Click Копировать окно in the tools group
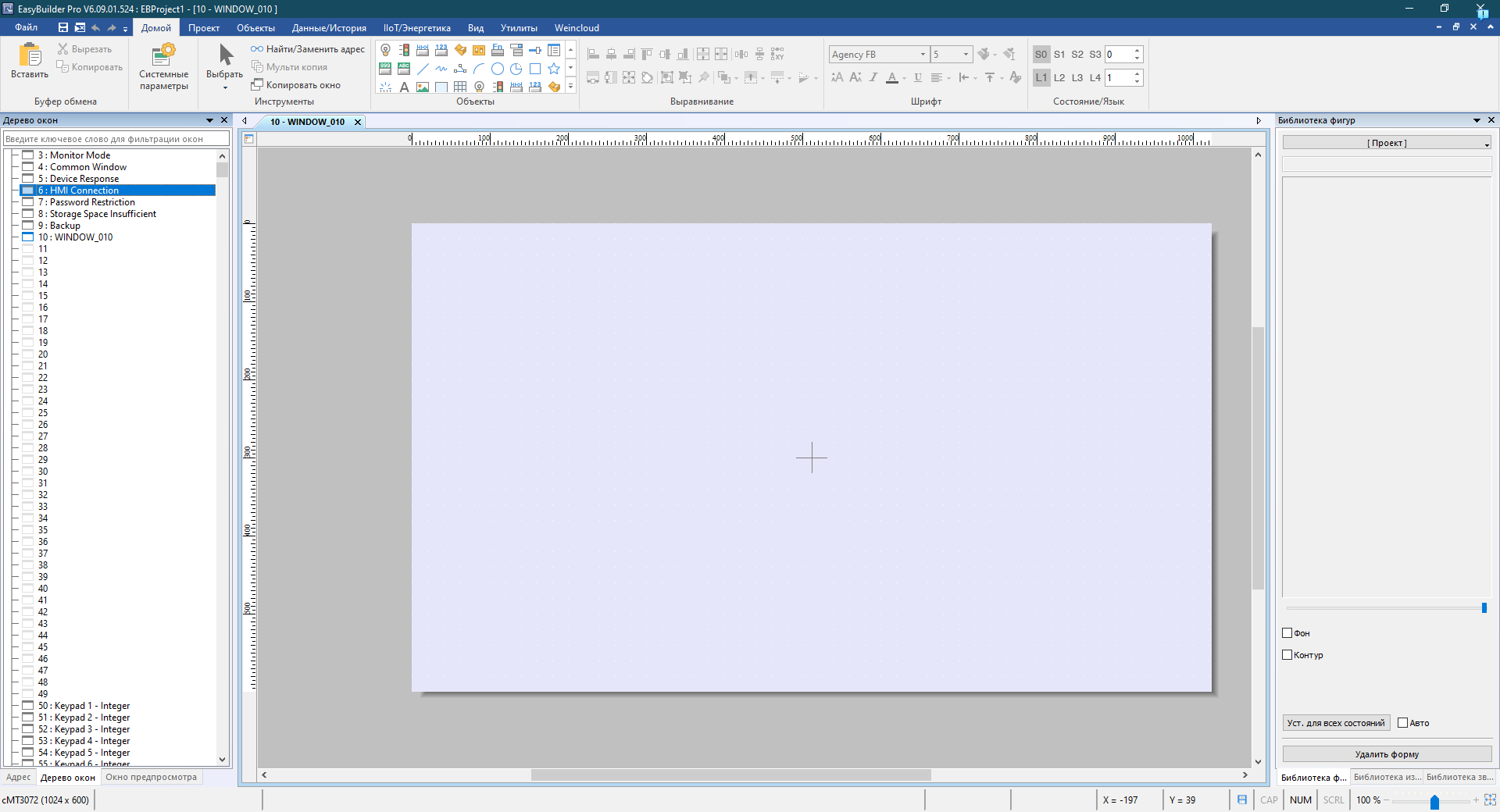Screen dimensions: 1500x812 [295, 85]
